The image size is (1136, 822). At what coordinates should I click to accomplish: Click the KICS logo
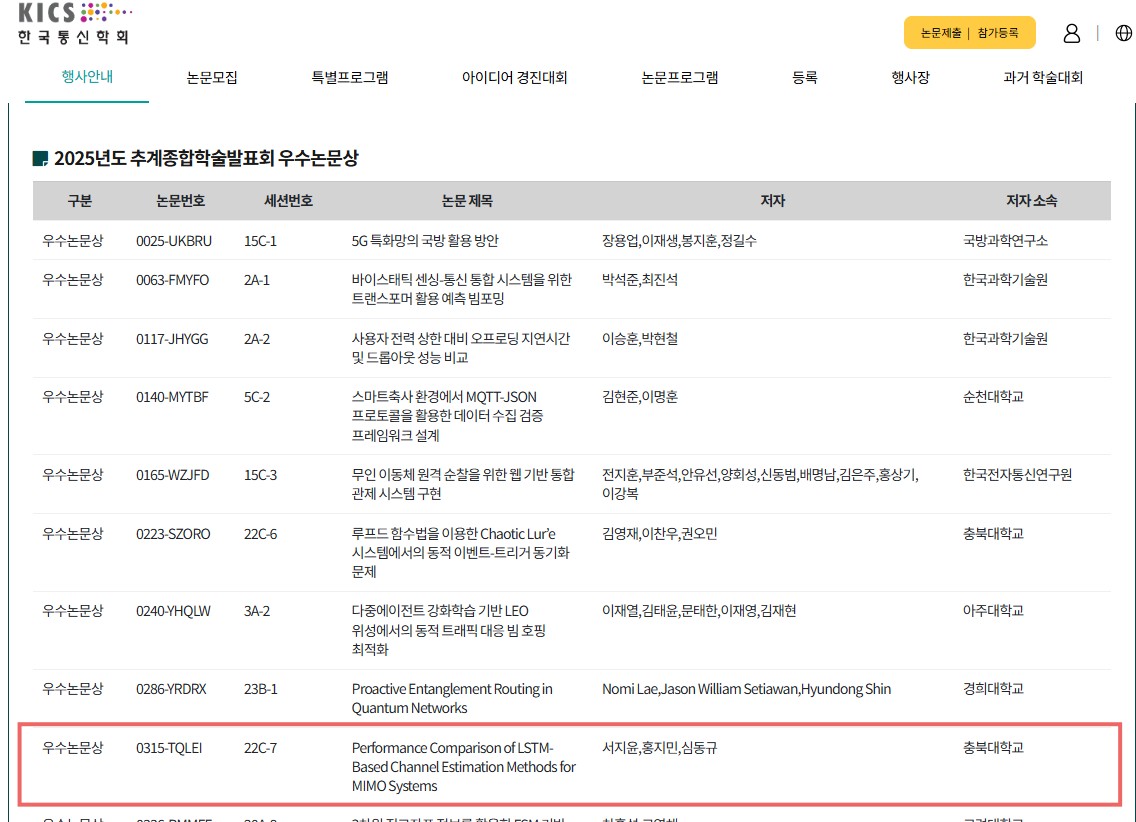pos(74,24)
